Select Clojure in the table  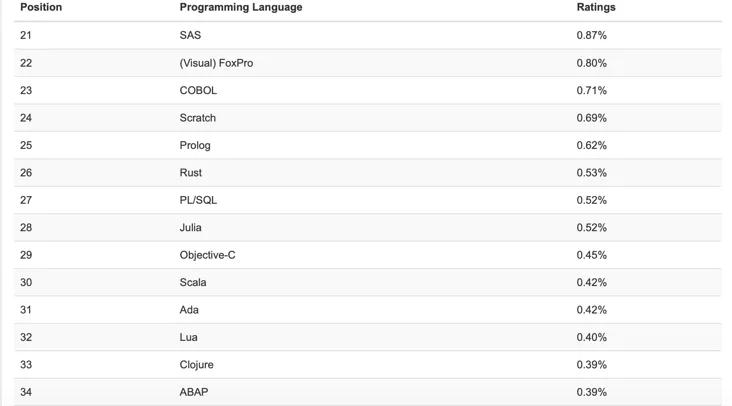click(x=197, y=365)
